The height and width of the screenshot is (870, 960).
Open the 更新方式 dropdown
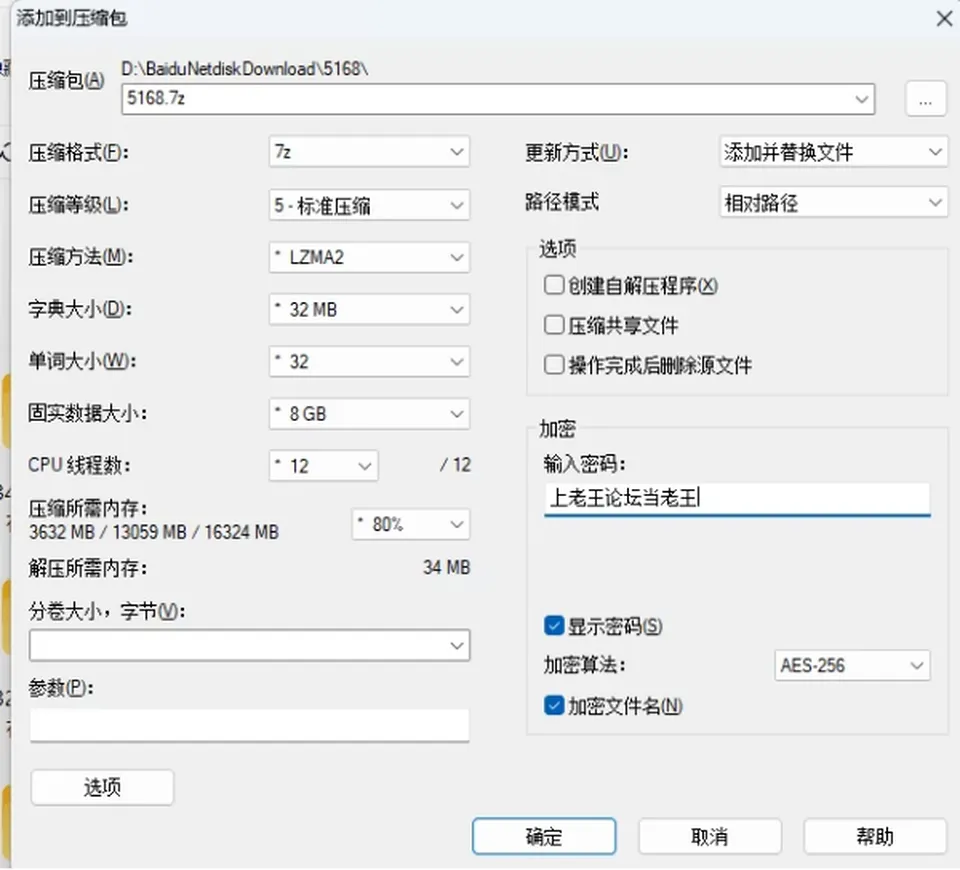[833, 151]
